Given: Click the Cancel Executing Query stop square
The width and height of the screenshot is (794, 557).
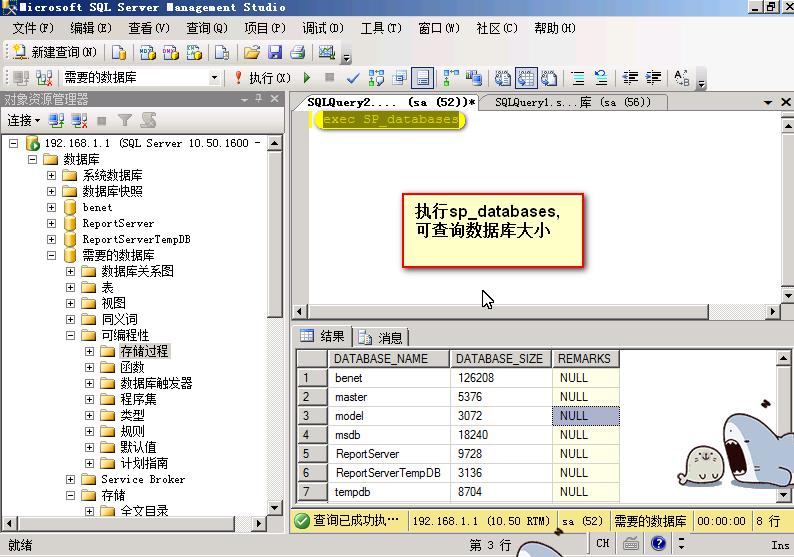Looking at the screenshot, I should (x=329, y=77).
